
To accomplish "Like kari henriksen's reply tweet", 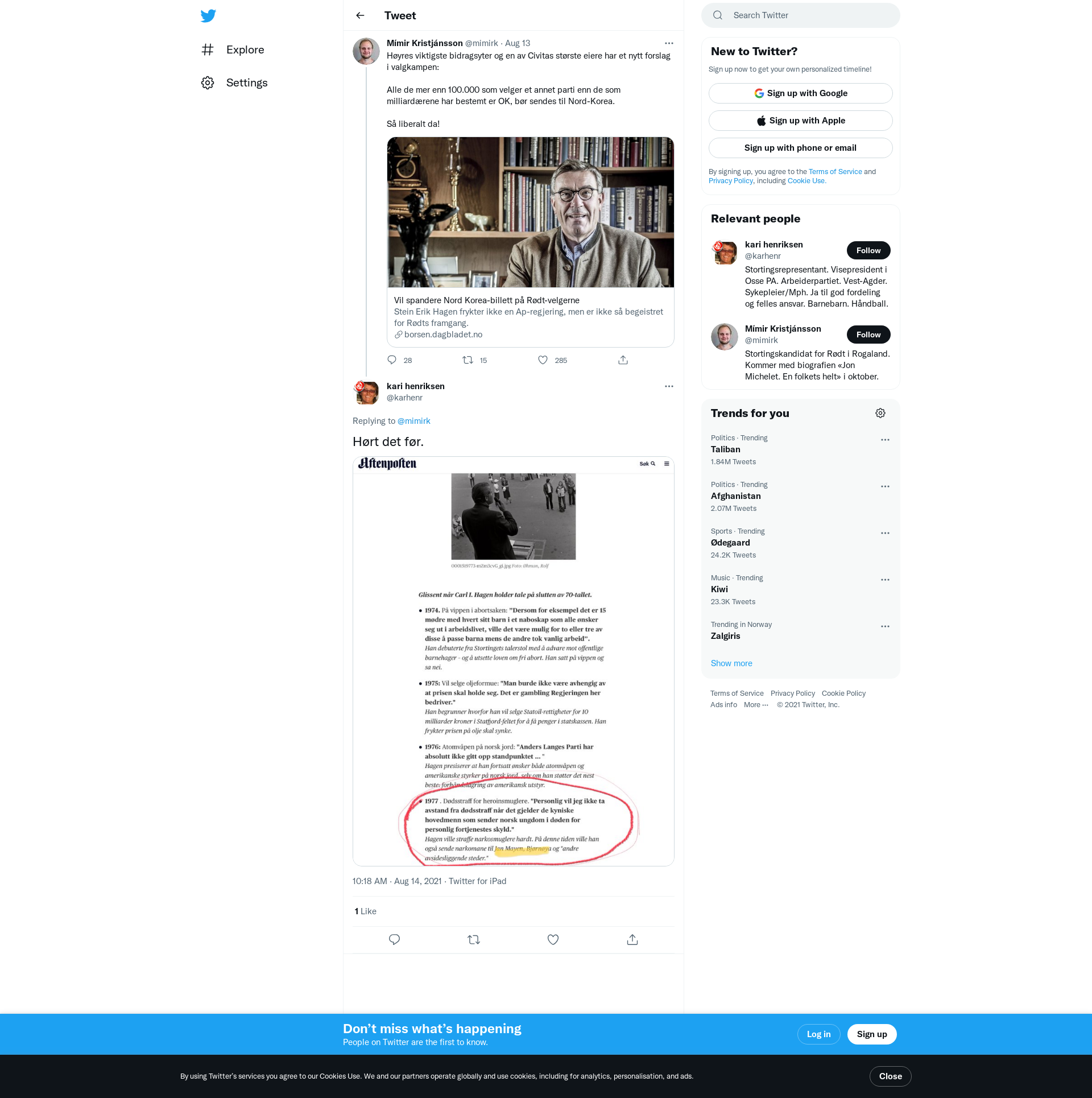I will (x=553, y=940).
